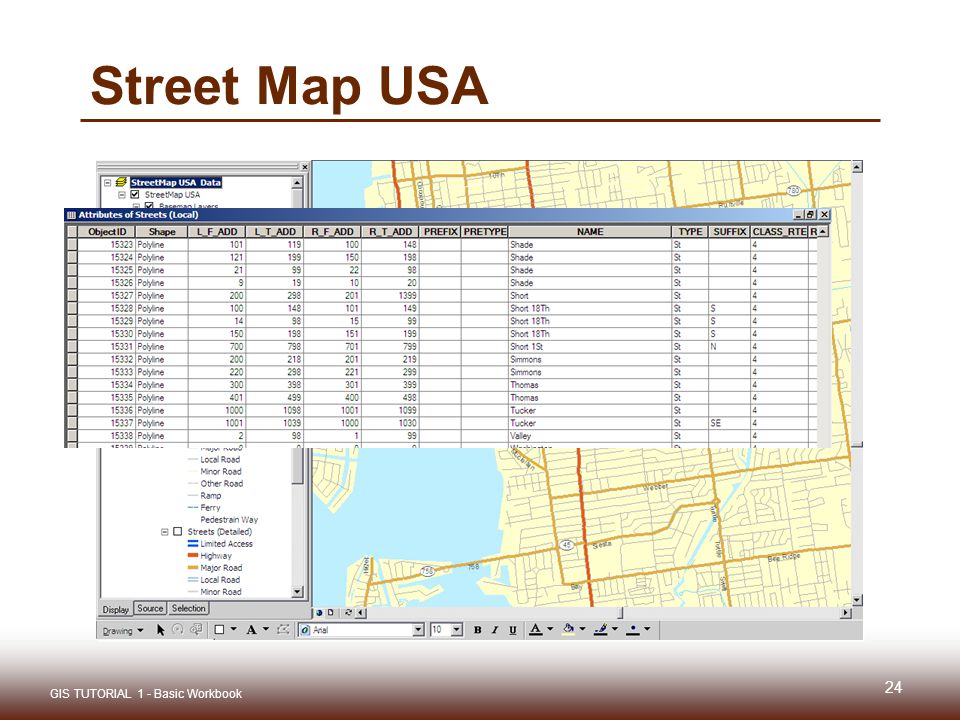Click the SUFFIX column header
This screenshot has width=960, height=720.
pyautogui.click(x=729, y=232)
